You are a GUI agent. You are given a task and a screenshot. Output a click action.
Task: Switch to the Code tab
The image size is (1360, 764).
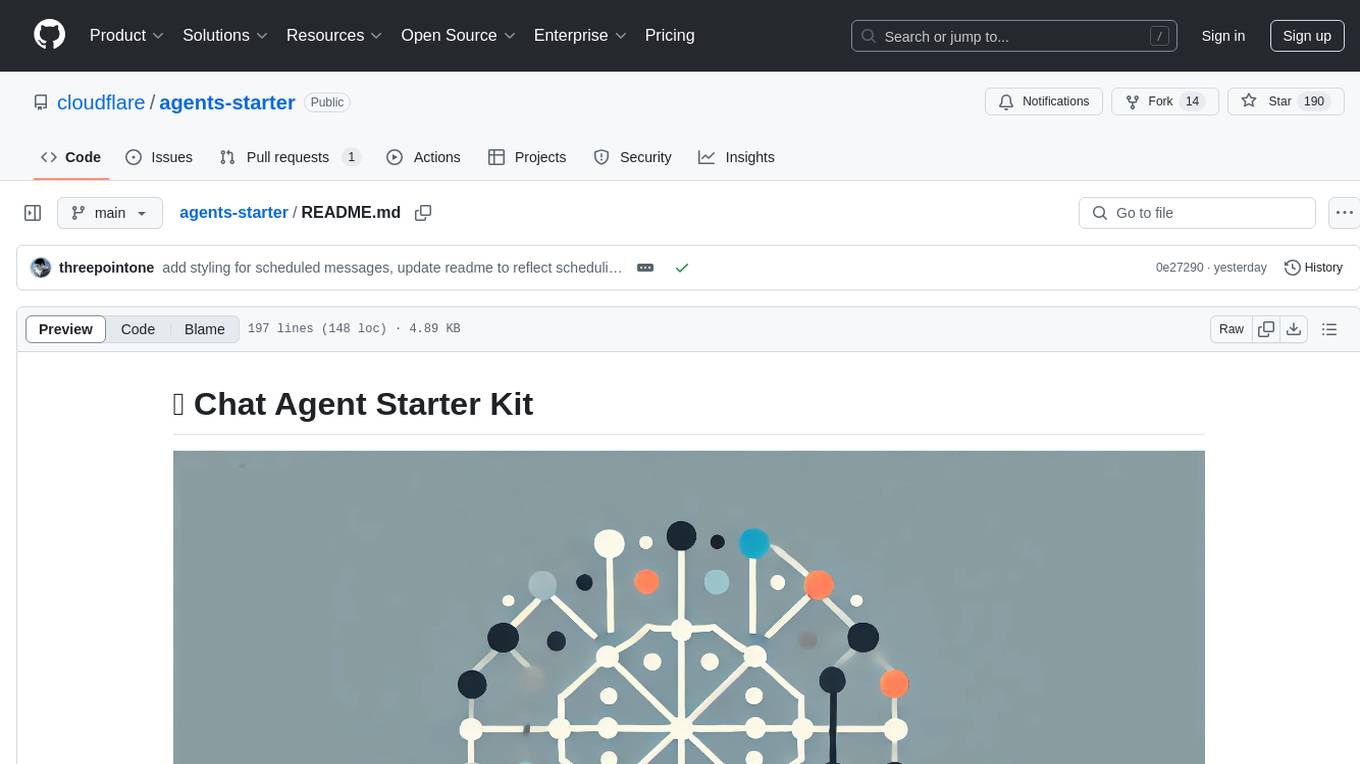tap(71, 157)
